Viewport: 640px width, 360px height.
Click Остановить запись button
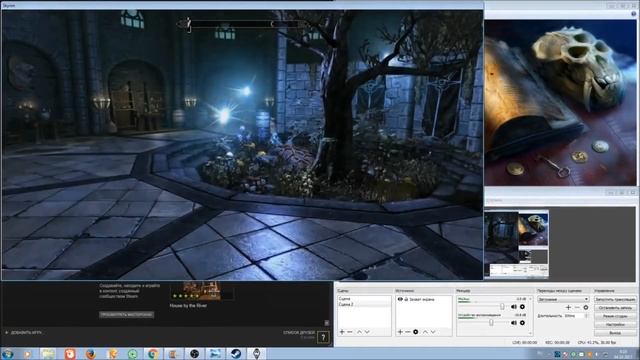[x=615, y=308]
